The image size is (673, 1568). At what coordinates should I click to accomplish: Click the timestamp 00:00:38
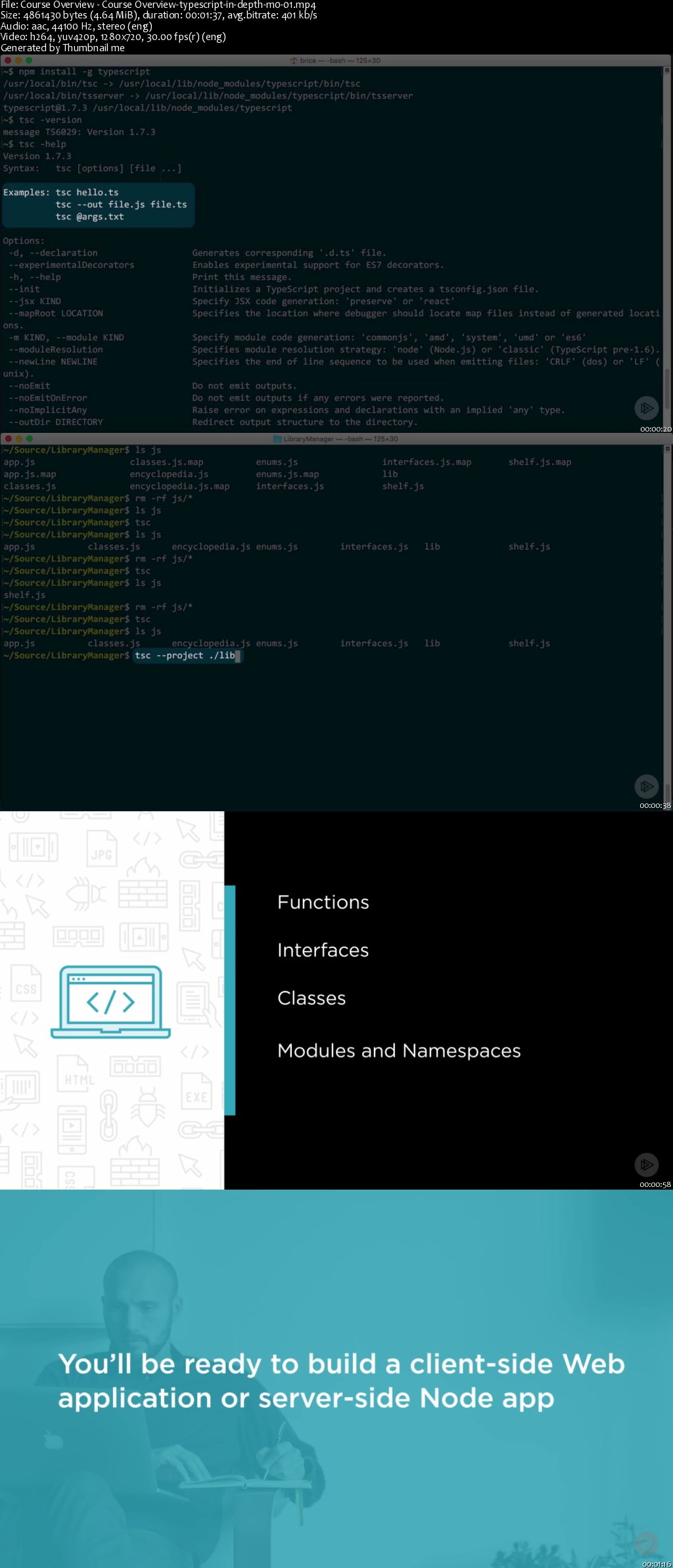point(655,805)
